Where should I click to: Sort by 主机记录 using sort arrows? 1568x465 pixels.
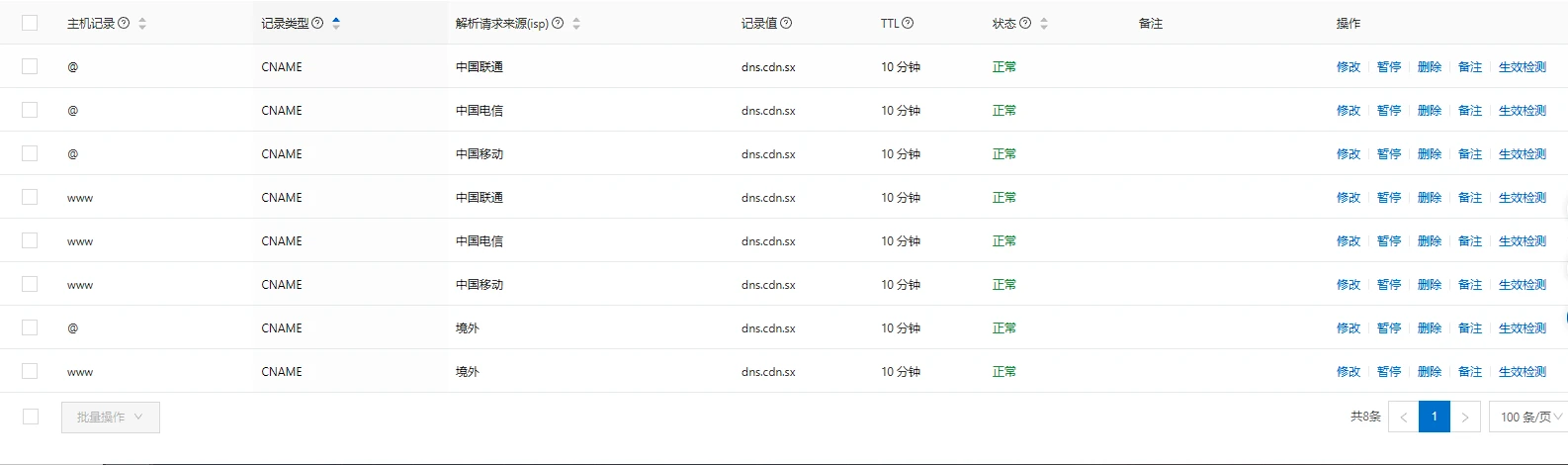142,23
